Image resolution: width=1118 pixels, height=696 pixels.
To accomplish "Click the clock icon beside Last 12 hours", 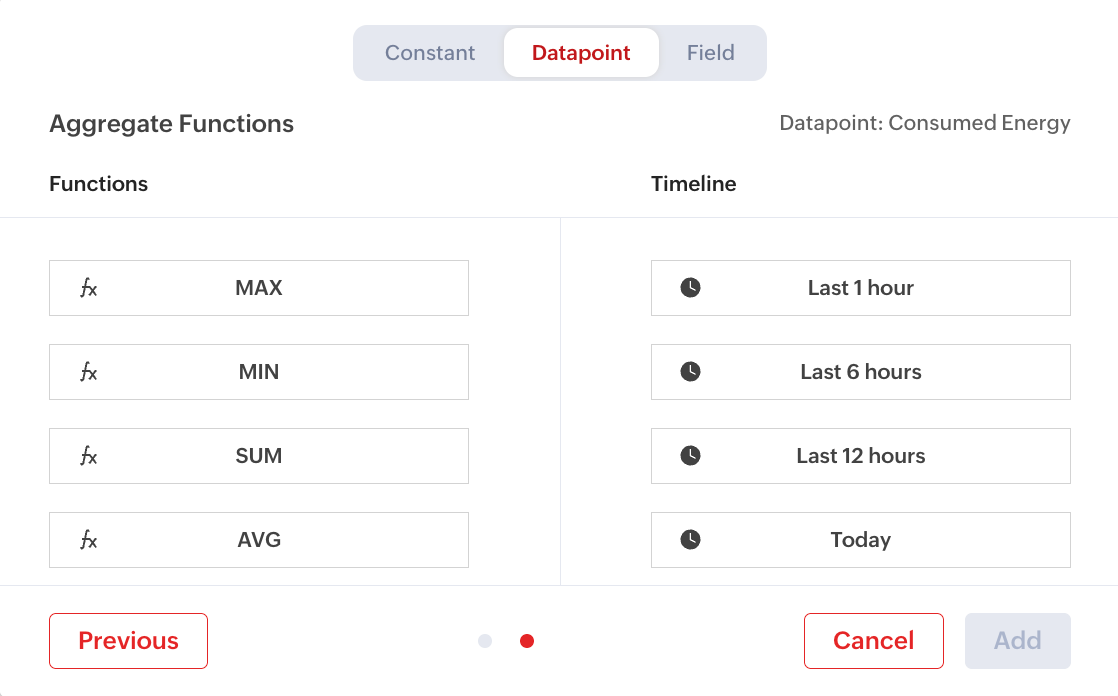I will [690, 456].
